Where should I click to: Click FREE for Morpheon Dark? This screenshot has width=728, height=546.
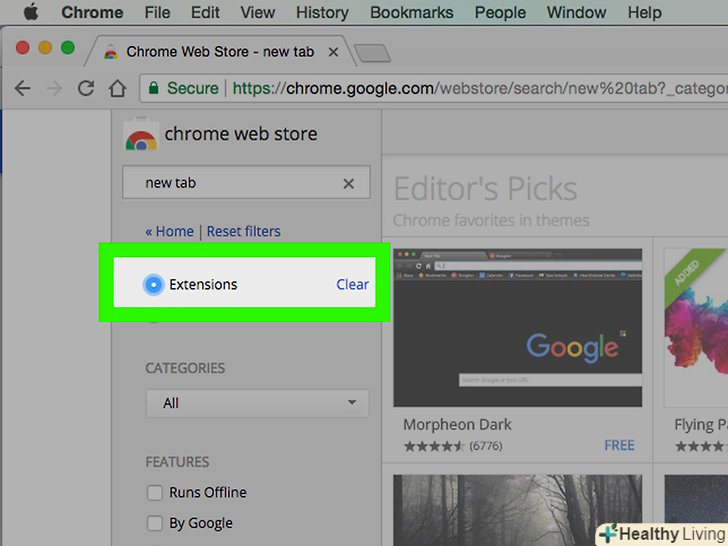pos(619,446)
